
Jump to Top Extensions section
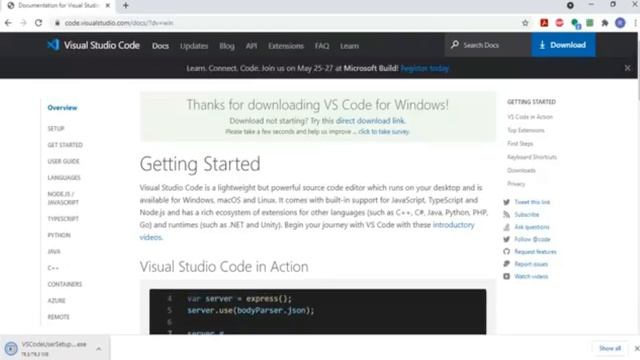pos(526,130)
